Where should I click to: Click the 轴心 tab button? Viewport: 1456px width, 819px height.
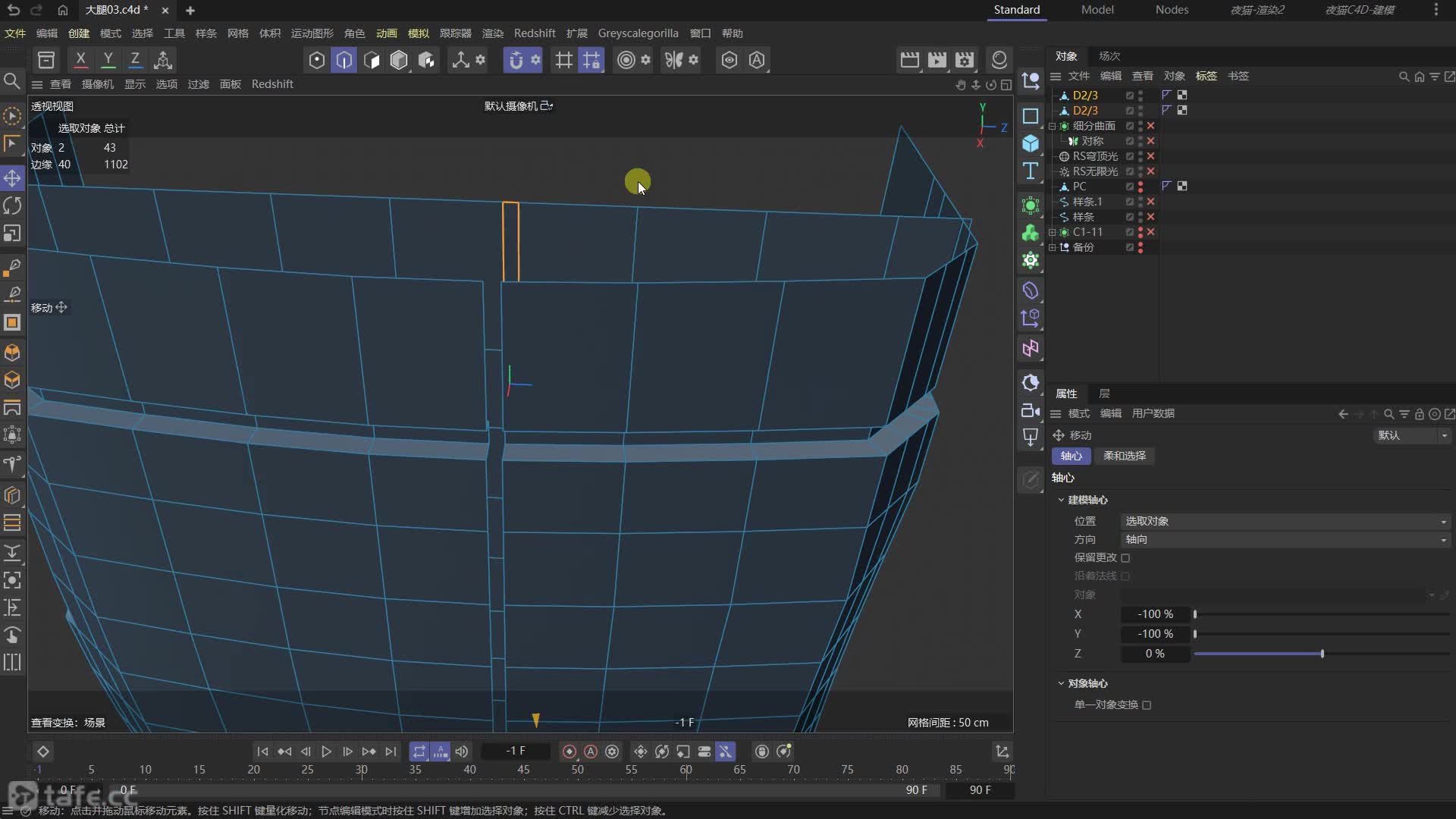(x=1071, y=456)
